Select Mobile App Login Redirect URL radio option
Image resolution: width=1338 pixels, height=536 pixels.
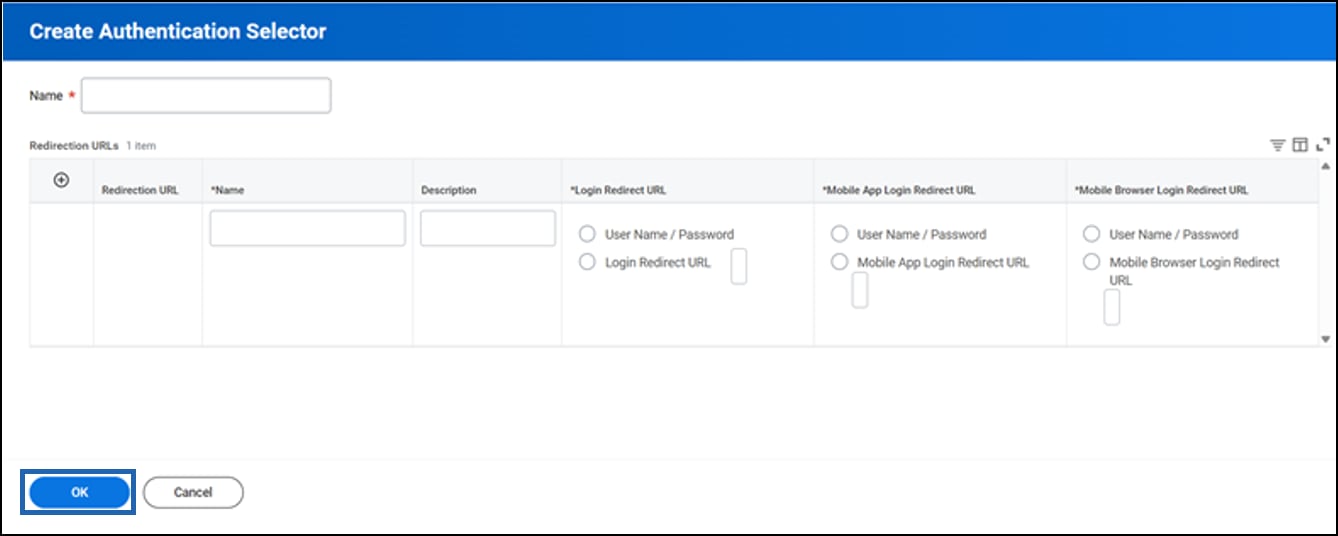(840, 262)
